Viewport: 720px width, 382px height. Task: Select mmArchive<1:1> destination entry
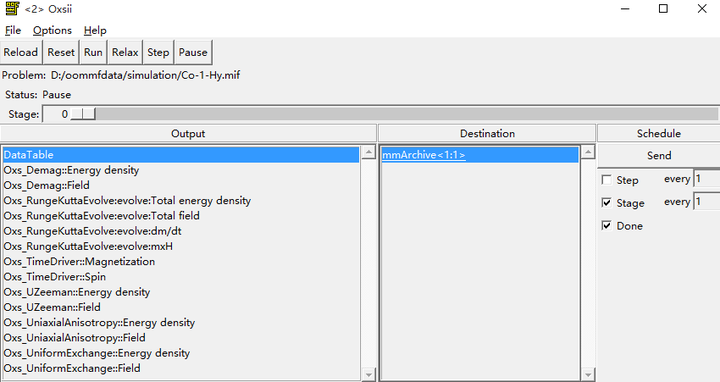pyautogui.click(x=424, y=155)
